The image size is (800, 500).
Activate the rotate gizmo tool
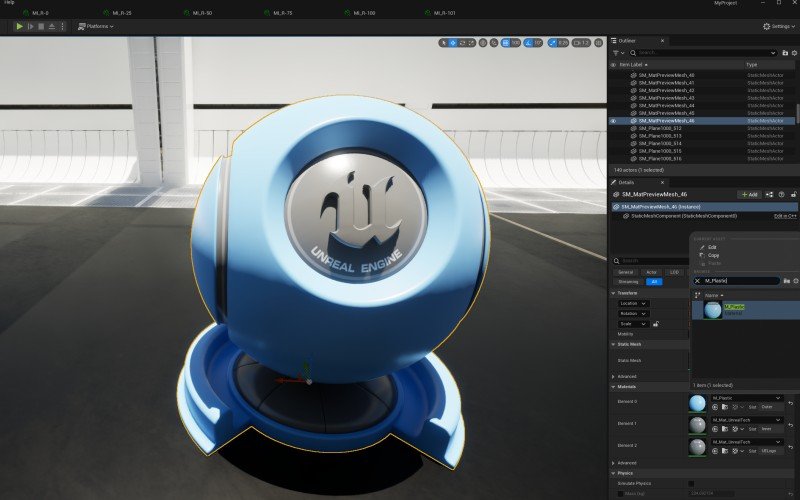tap(462, 43)
